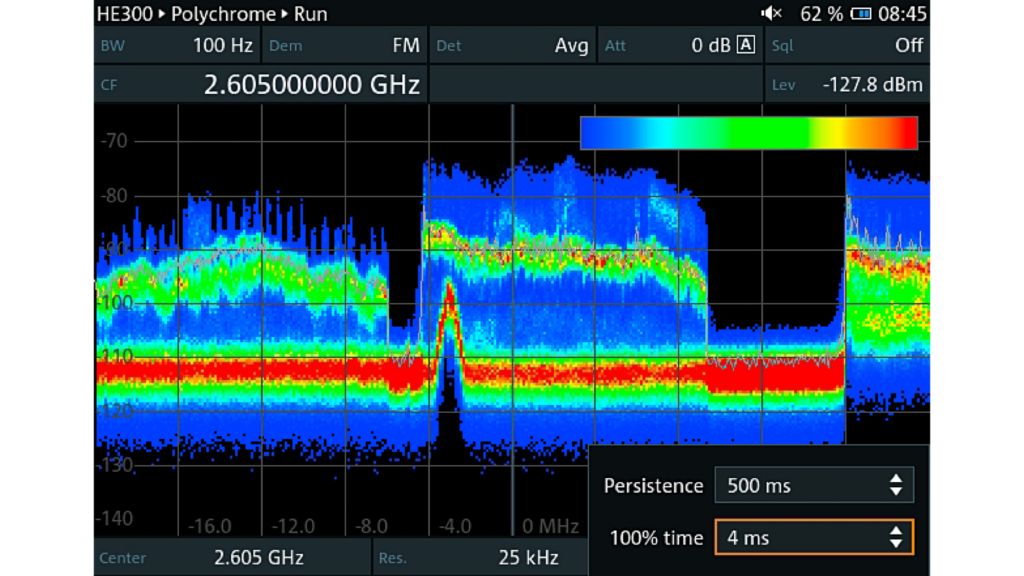
Task: Click the muted speaker icon
Action: tap(771, 14)
